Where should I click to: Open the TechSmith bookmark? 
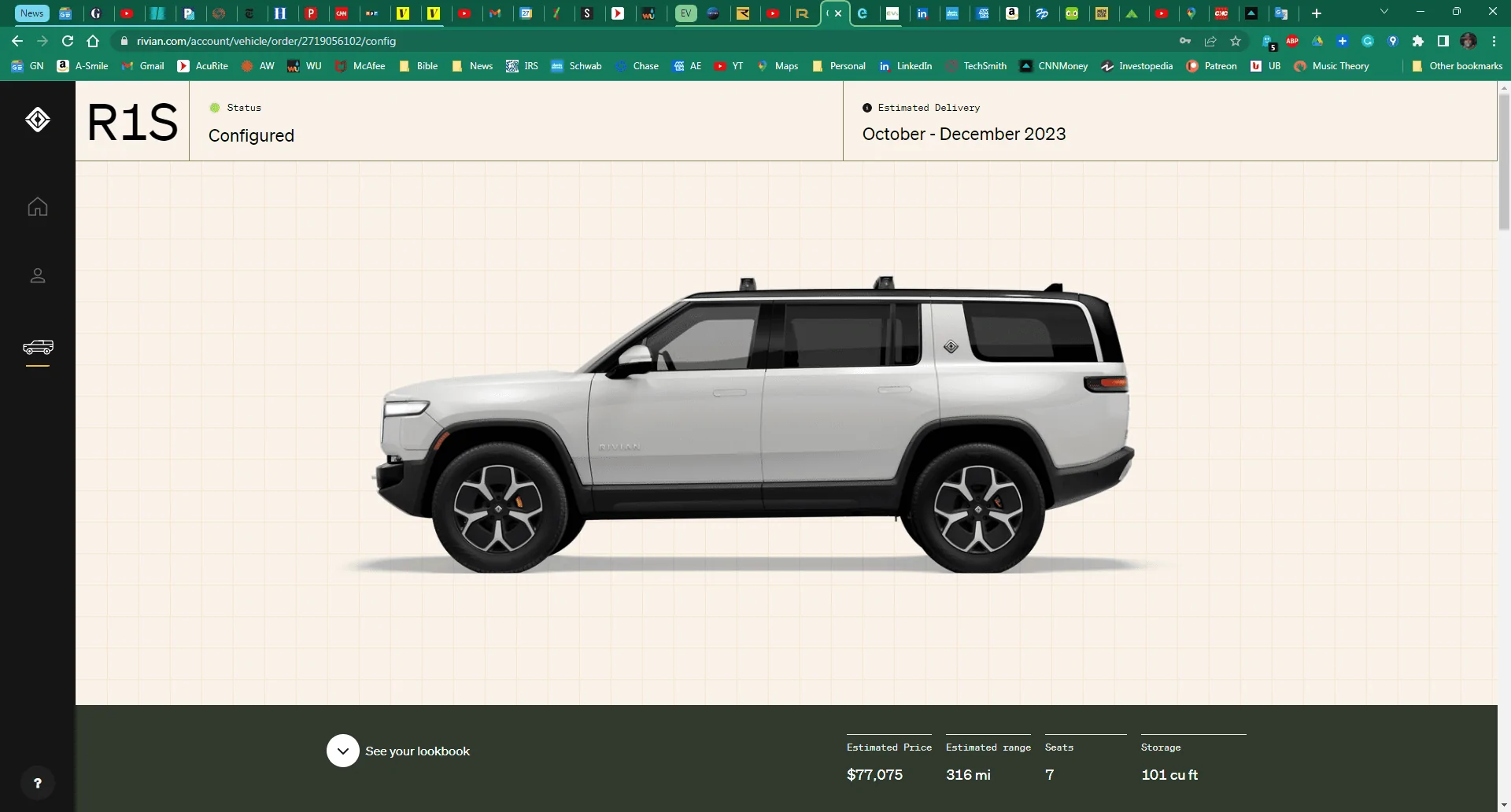[x=977, y=66]
